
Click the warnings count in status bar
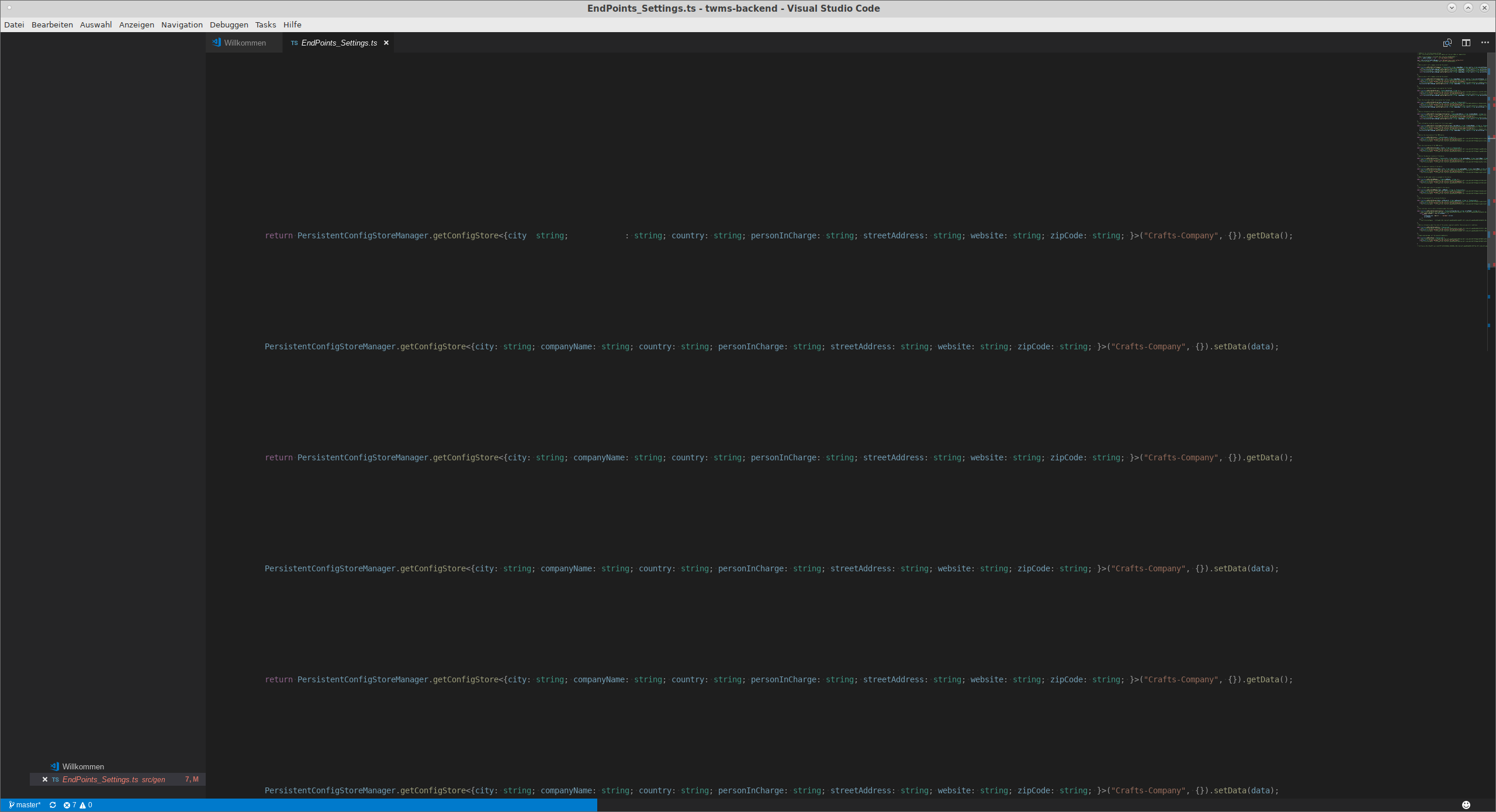[x=86, y=805]
